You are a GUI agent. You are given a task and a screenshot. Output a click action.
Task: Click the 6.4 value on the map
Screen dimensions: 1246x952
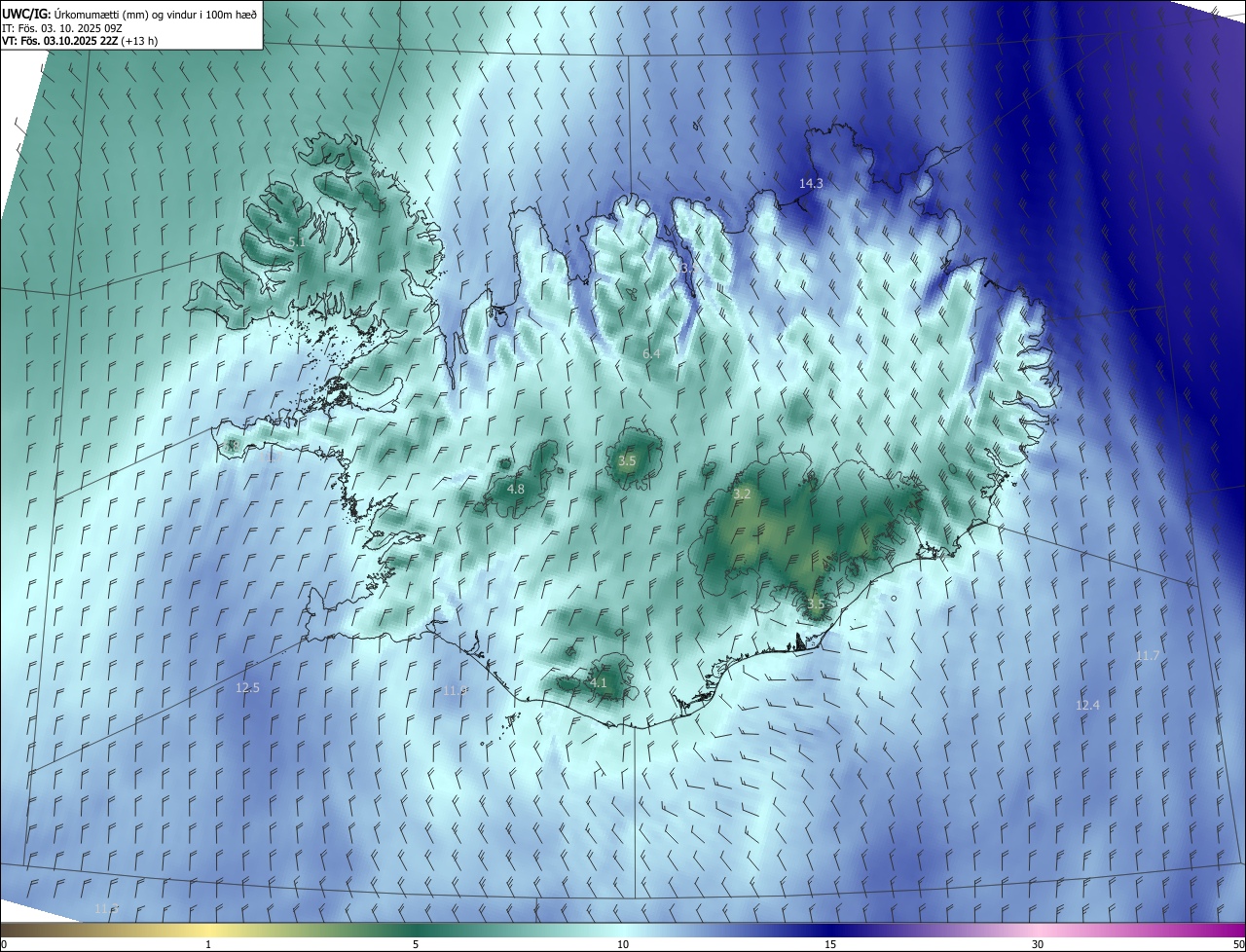(651, 353)
